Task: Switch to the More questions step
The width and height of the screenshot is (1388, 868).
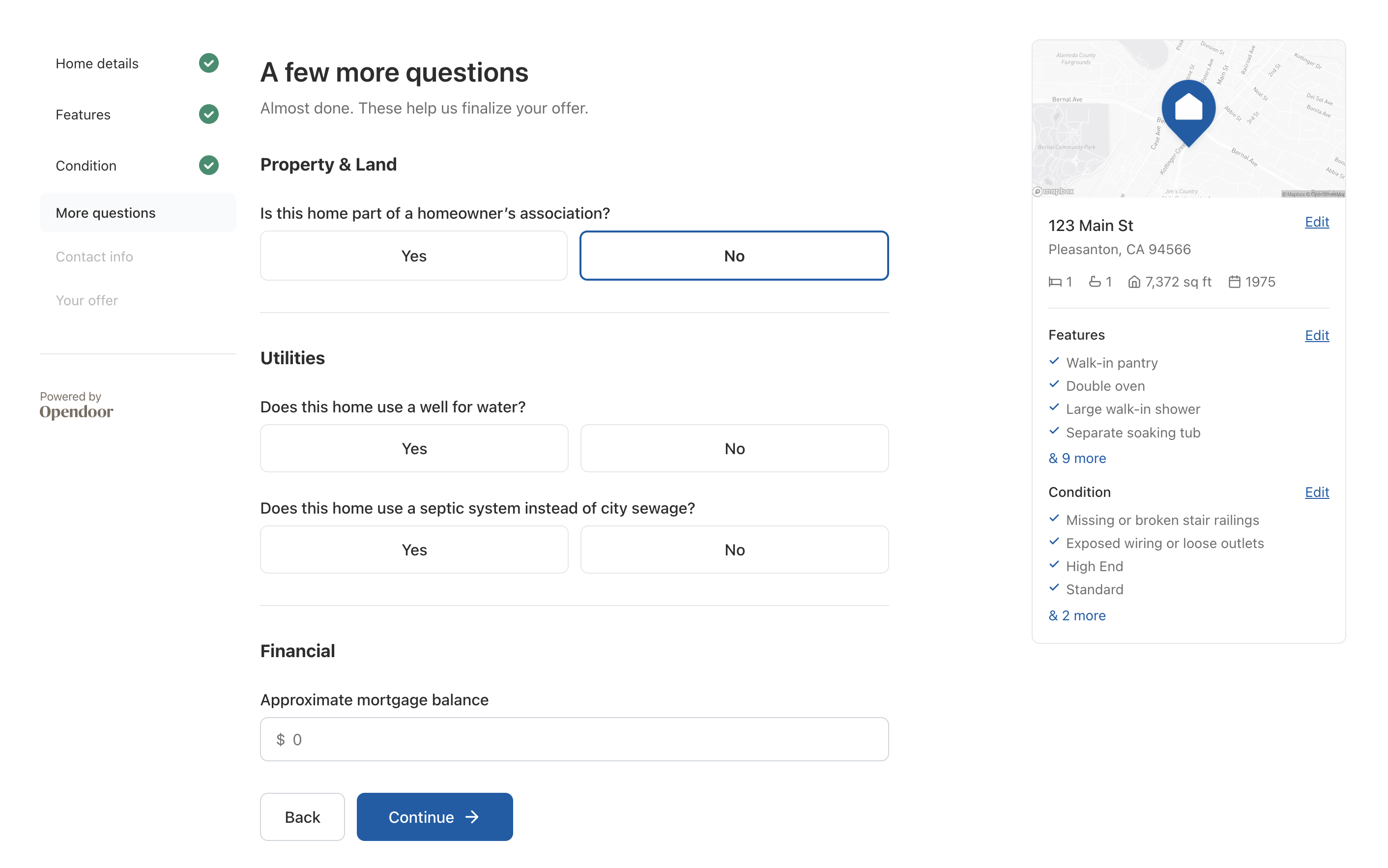Action: (106, 212)
